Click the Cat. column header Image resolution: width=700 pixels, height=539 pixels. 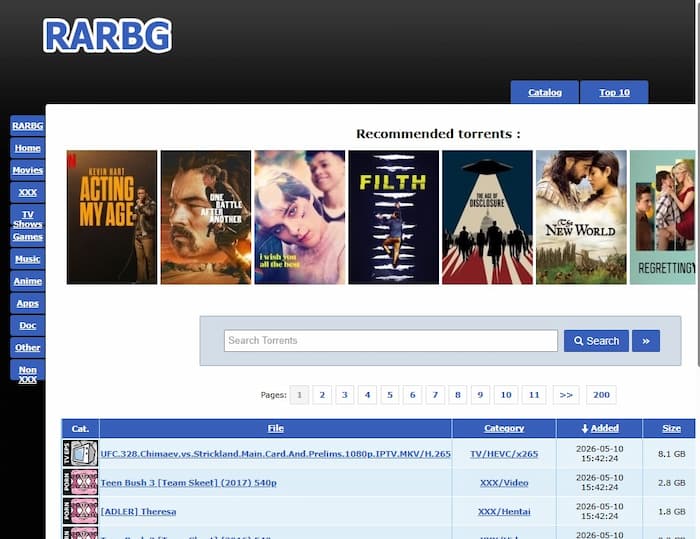(80, 428)
